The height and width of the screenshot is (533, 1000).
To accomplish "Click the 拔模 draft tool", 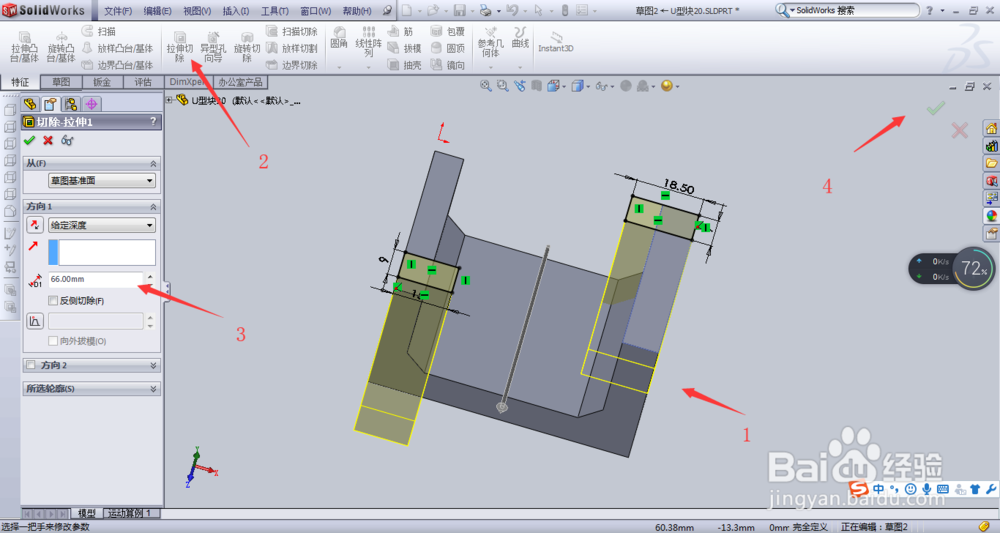I will (x=404, y=48).
